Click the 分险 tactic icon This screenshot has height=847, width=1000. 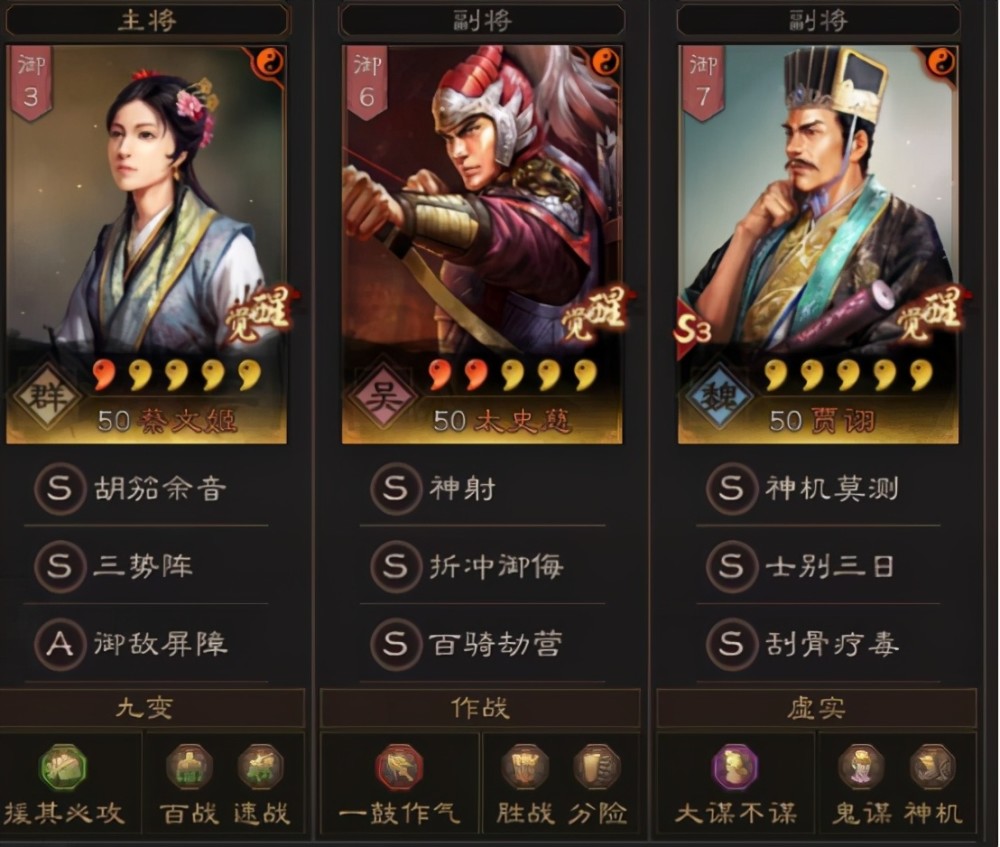click(597, 767)
